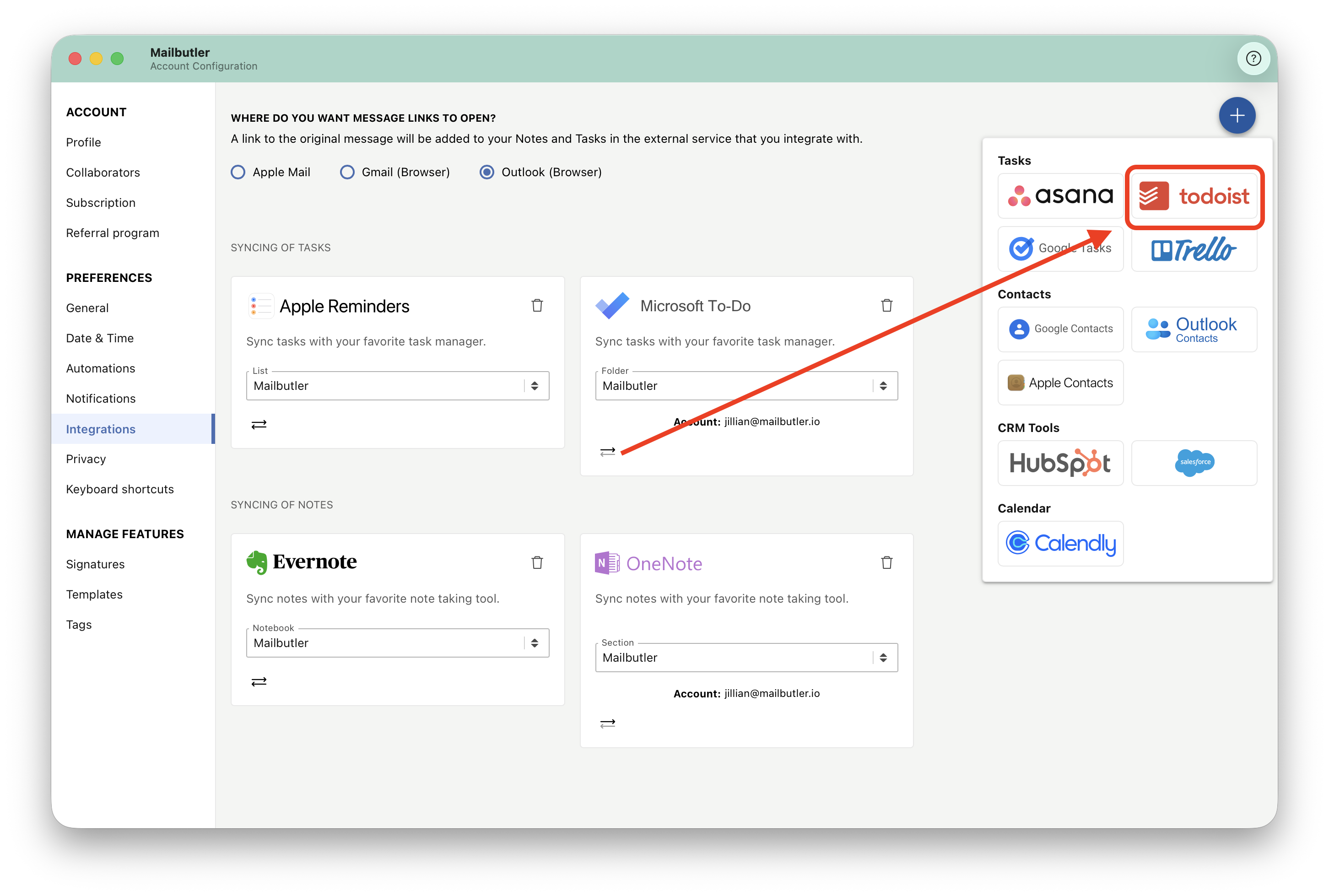Image resolution: width=1329 pixels, height=896 pixels.
Task: Click the OneNote account email jillian@mailbutler.io
Action: [x=772, y=693]
